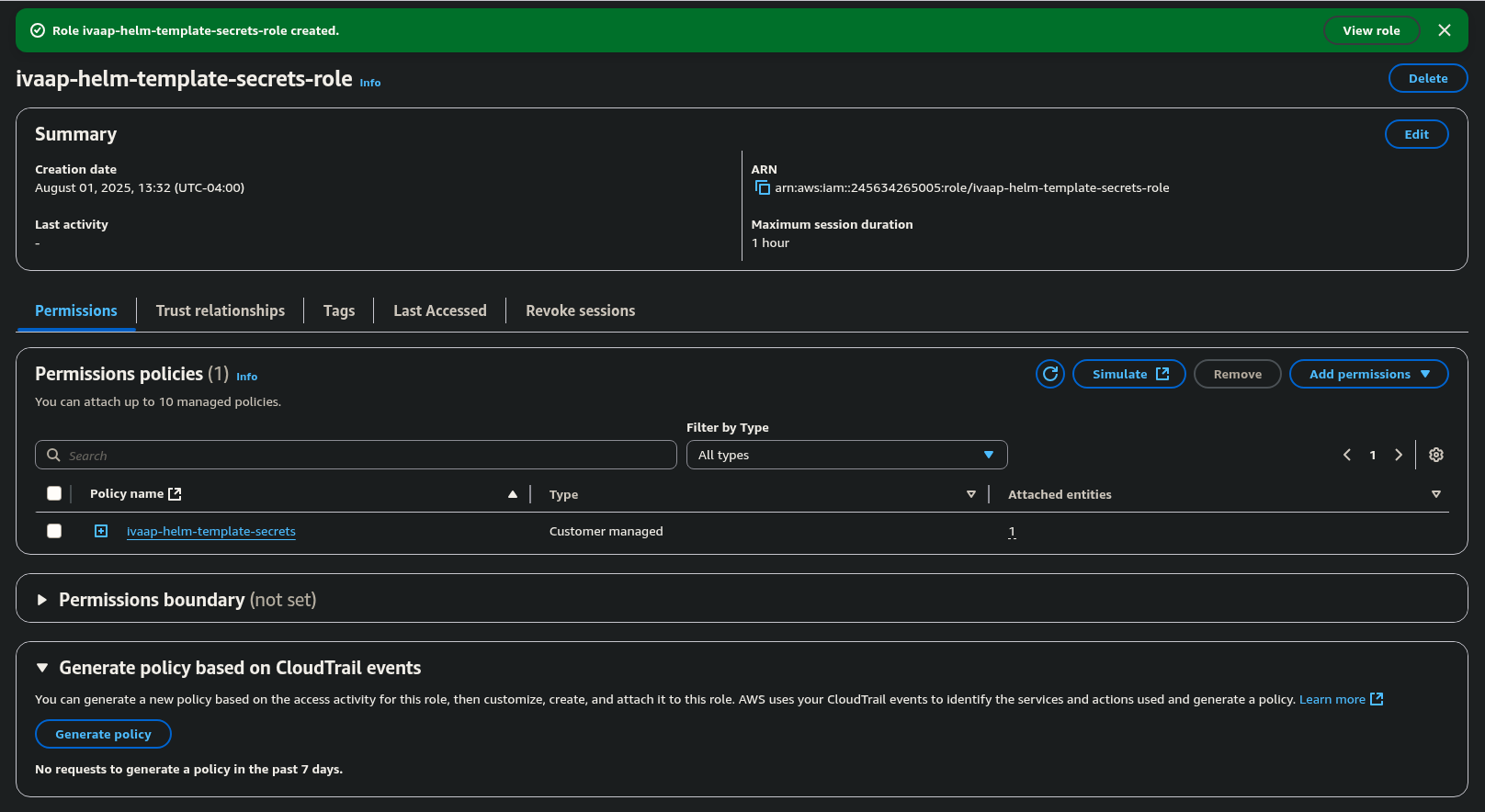The height and width of the screenshot is (812, 1485).
Task: Select all policies checkbox in header
Action: click(54, 493)
